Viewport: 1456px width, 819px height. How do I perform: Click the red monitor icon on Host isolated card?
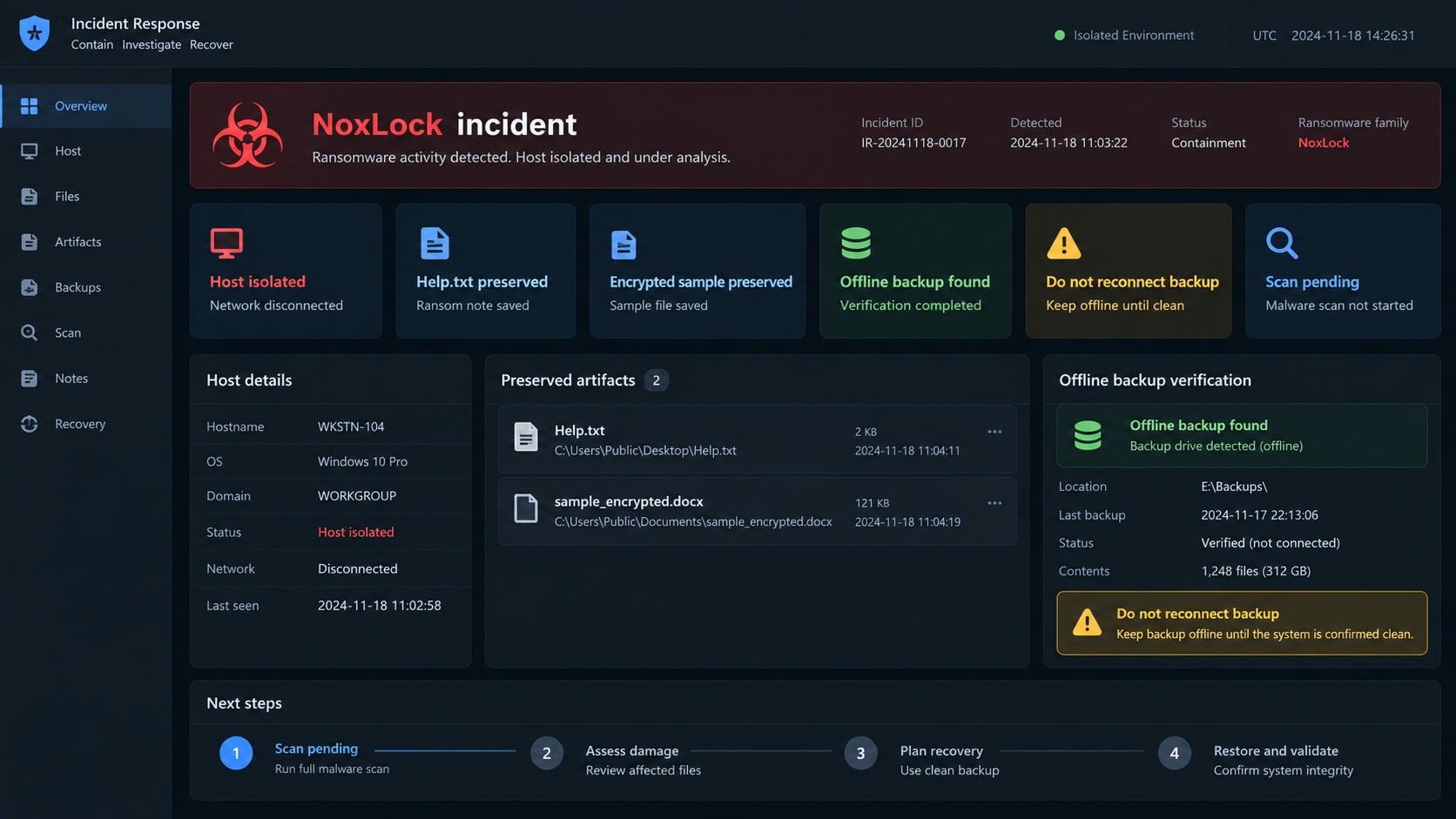coord(226,244)
